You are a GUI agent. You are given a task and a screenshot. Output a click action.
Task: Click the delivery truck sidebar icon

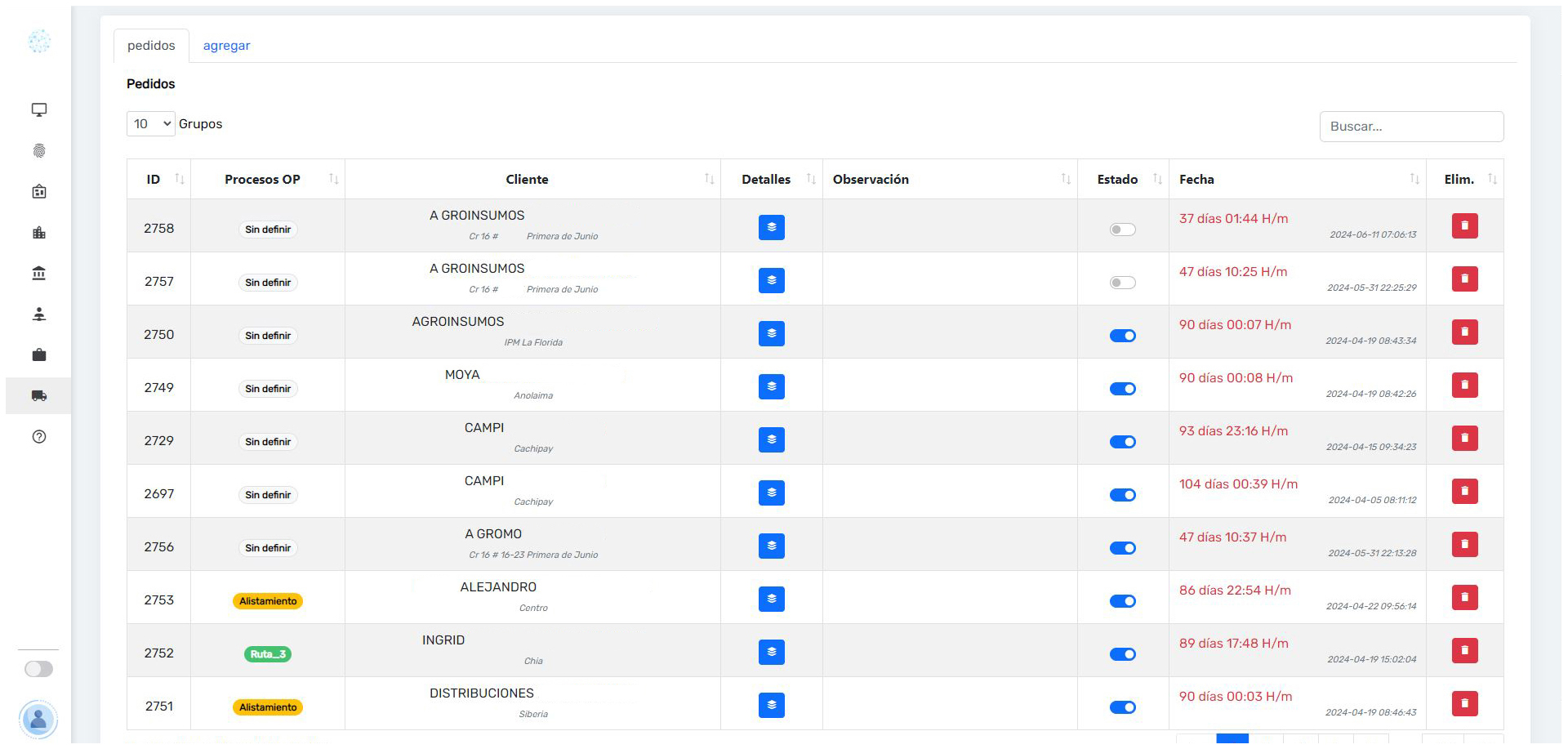38,396
